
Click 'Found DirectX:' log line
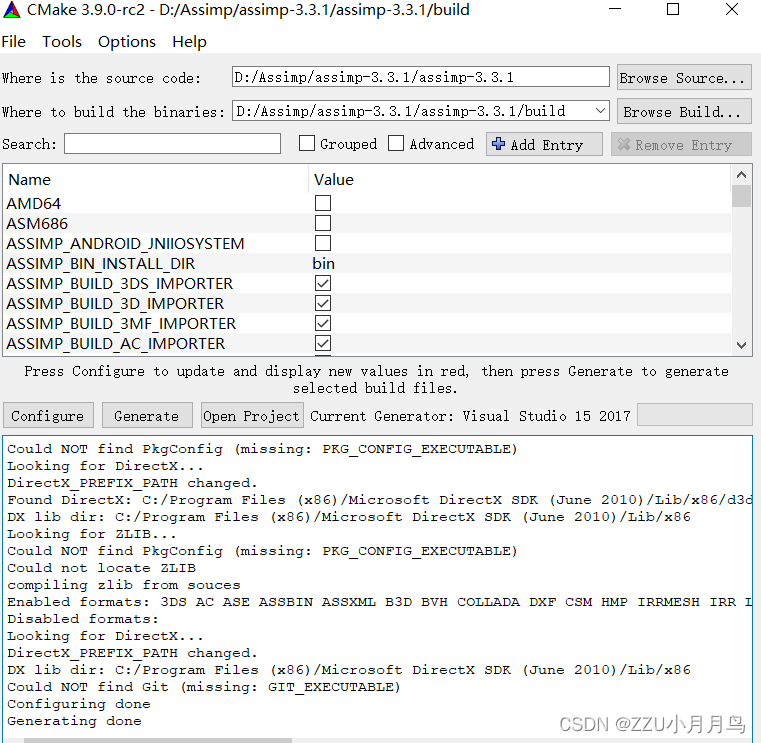click(379, 500)
